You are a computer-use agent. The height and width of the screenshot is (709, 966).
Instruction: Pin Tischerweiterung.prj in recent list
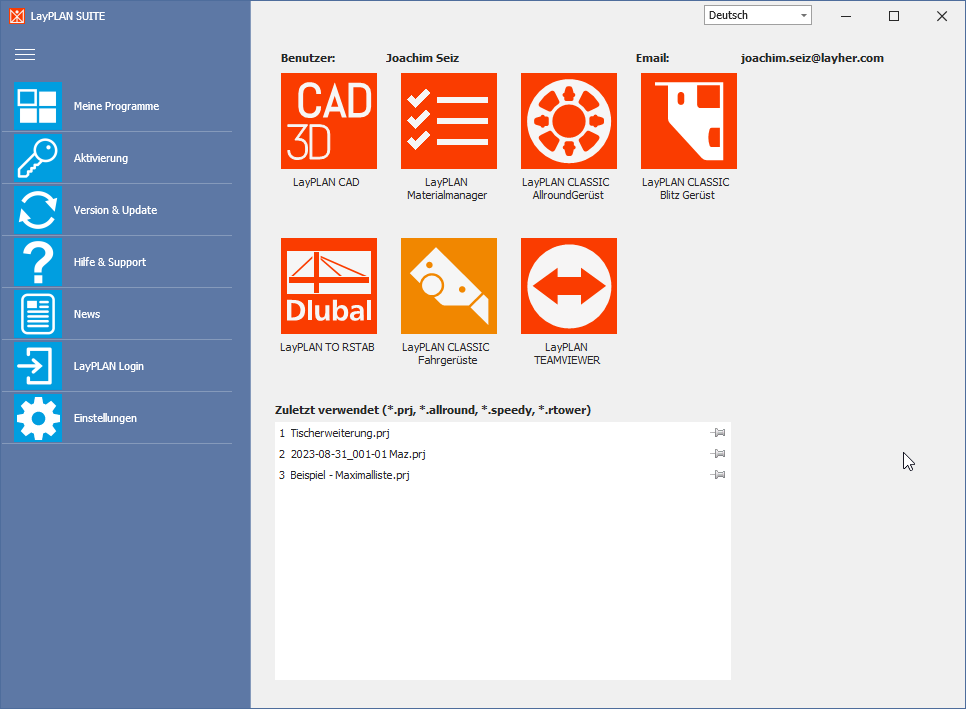coord(718,433)
